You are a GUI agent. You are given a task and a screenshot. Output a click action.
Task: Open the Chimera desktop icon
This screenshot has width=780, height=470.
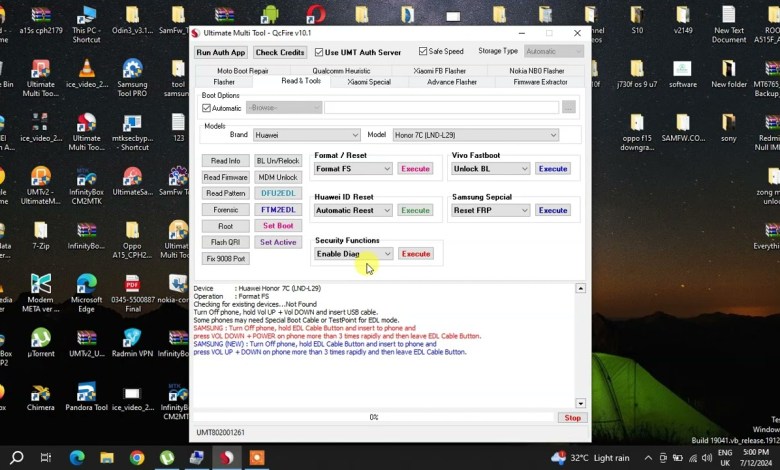pyautogui.click(x=41, y=396)
